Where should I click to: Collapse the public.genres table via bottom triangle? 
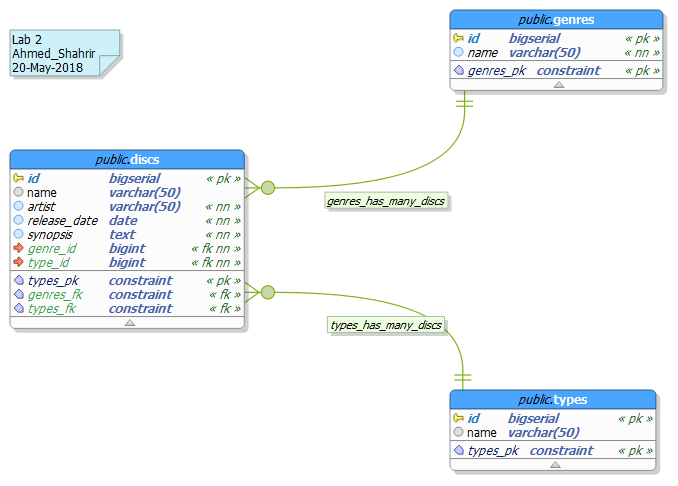point(558,85)
